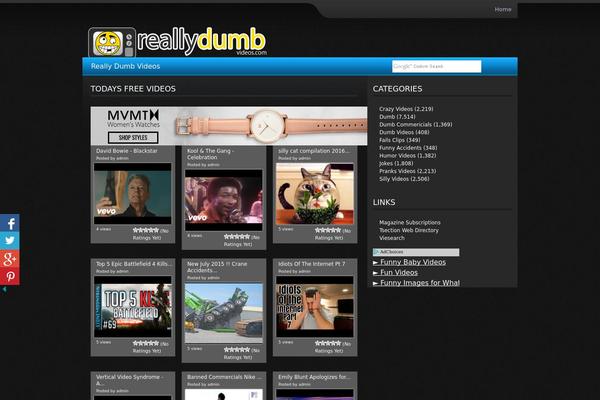Open the Really Dumb Videos nav link
This screenshot has height=400, width=600.
point(126,66)
